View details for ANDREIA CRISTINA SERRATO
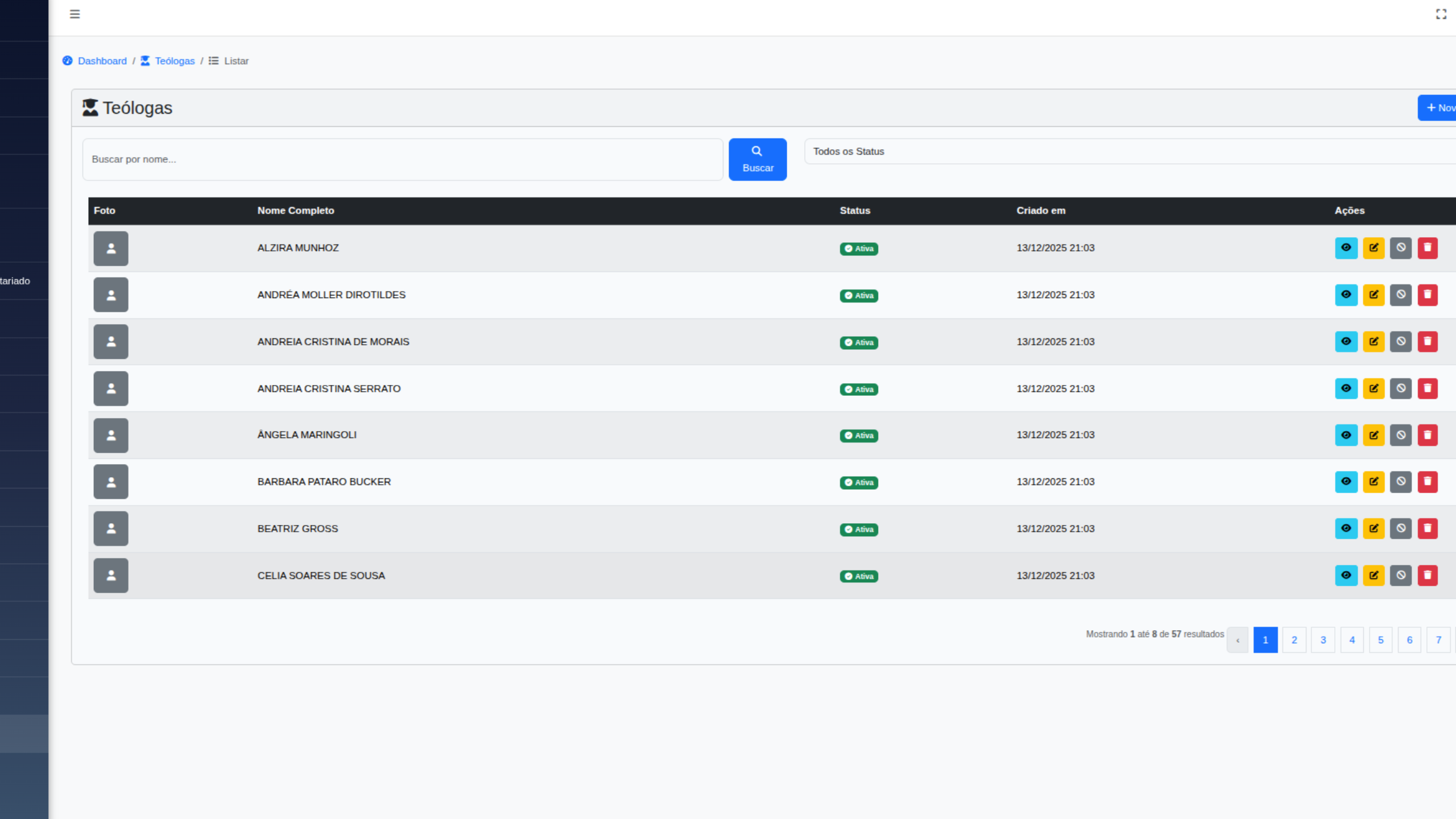The height and width of the screenshot is (819, 1456). (1346, 389)
